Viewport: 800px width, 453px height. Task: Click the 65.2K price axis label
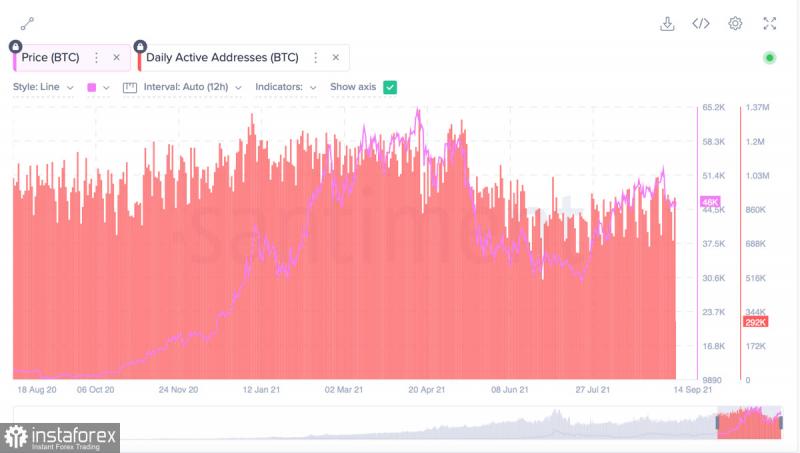[x=713, y=108]
